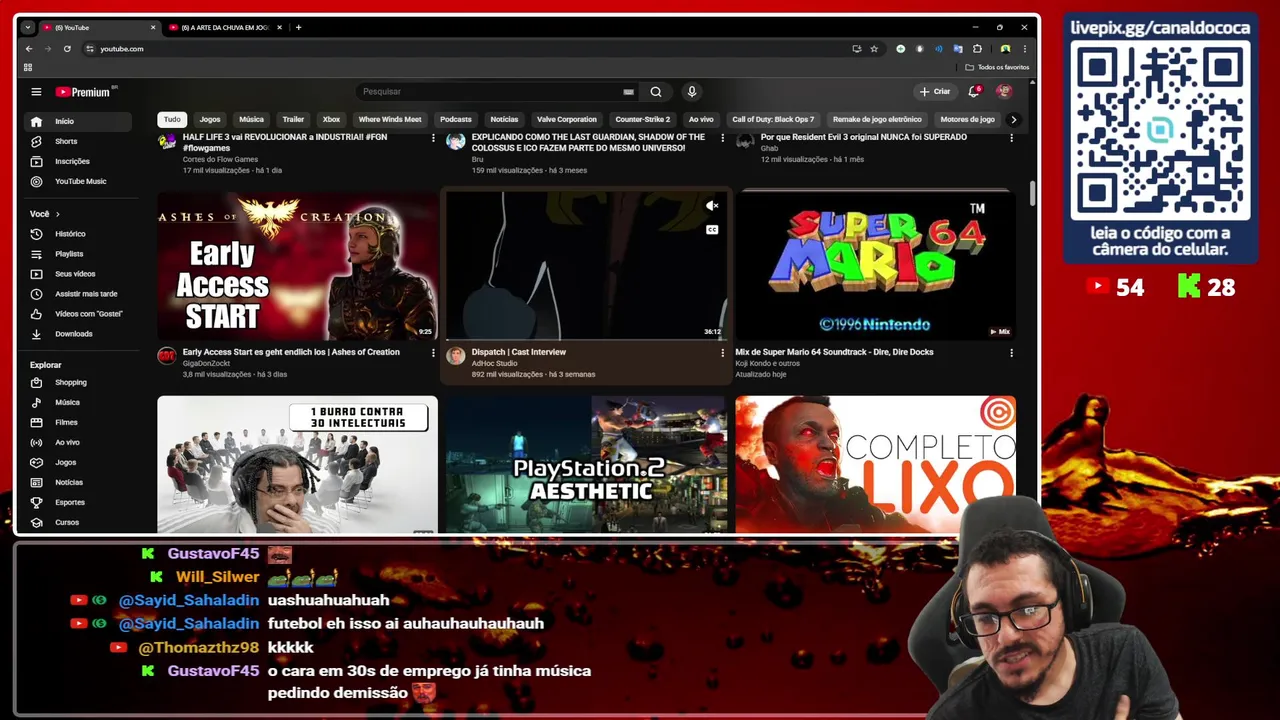The image size is (1280, 720).
Task: Open the on-screen keyboard icon in the search box
Action: tap(628, 92)
